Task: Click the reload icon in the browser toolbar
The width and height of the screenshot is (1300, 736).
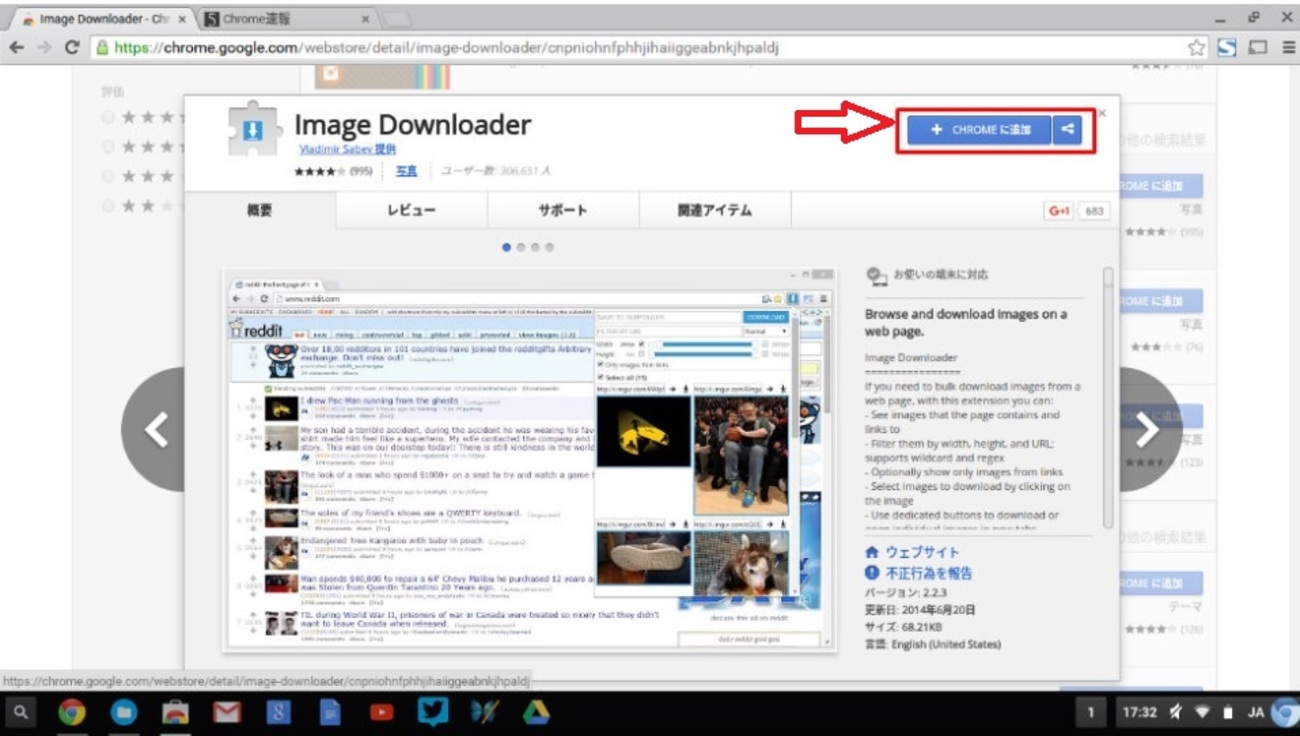Action: point(72,47)
